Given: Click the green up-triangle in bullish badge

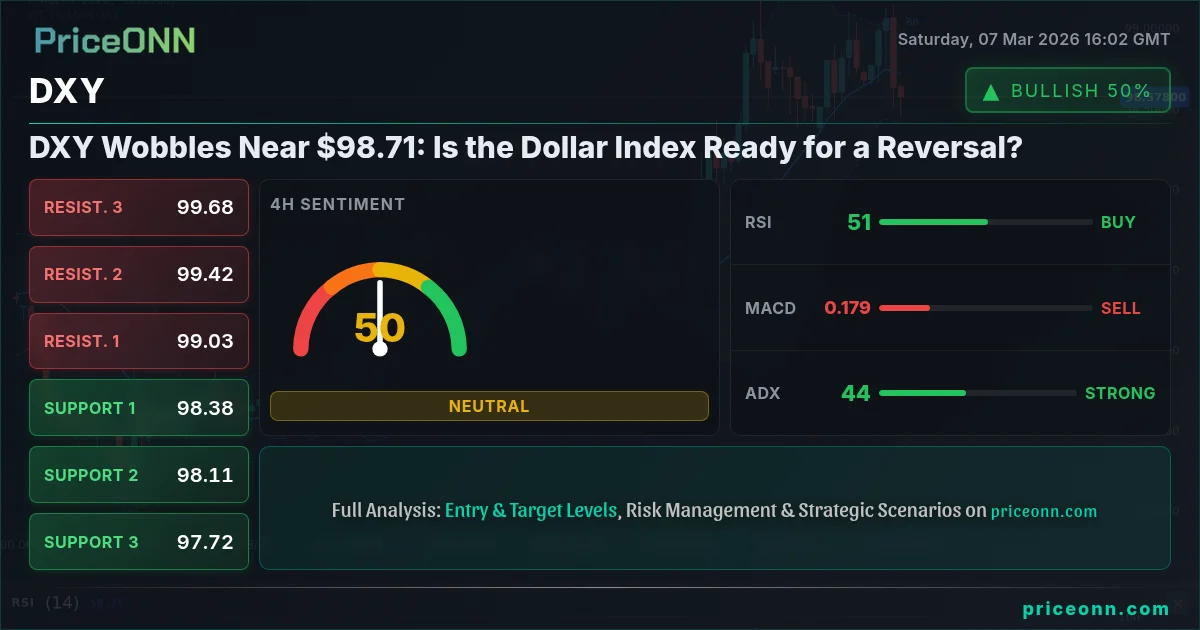Looking at the screenshot, I should (x=991, y=92).
